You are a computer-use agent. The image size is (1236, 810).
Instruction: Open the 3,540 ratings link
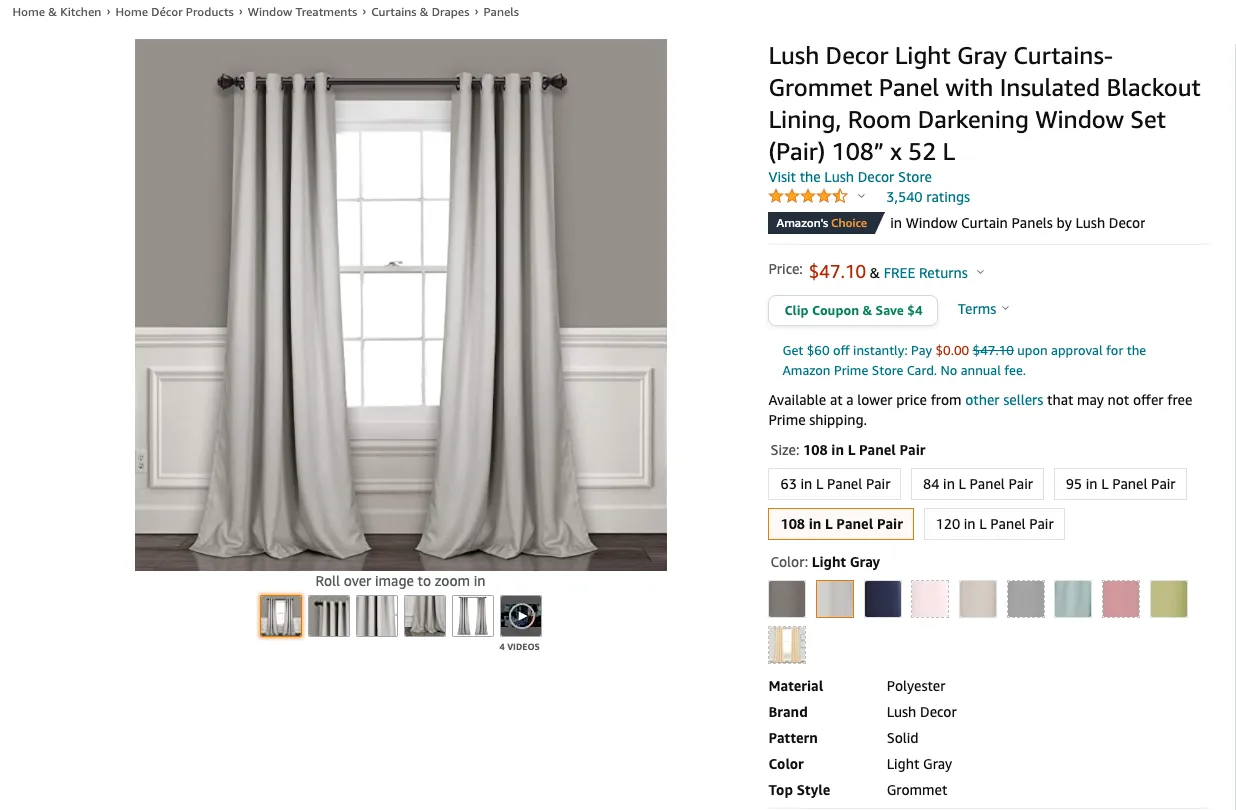click(x=928, y=197)
